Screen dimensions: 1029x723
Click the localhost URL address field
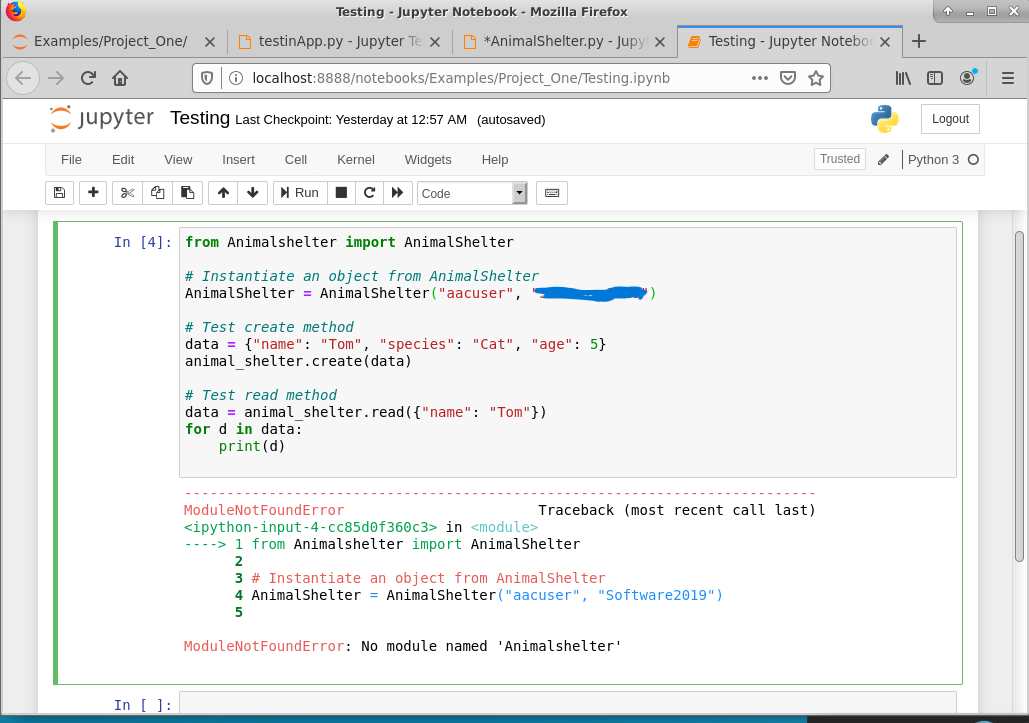pos(461,78)
